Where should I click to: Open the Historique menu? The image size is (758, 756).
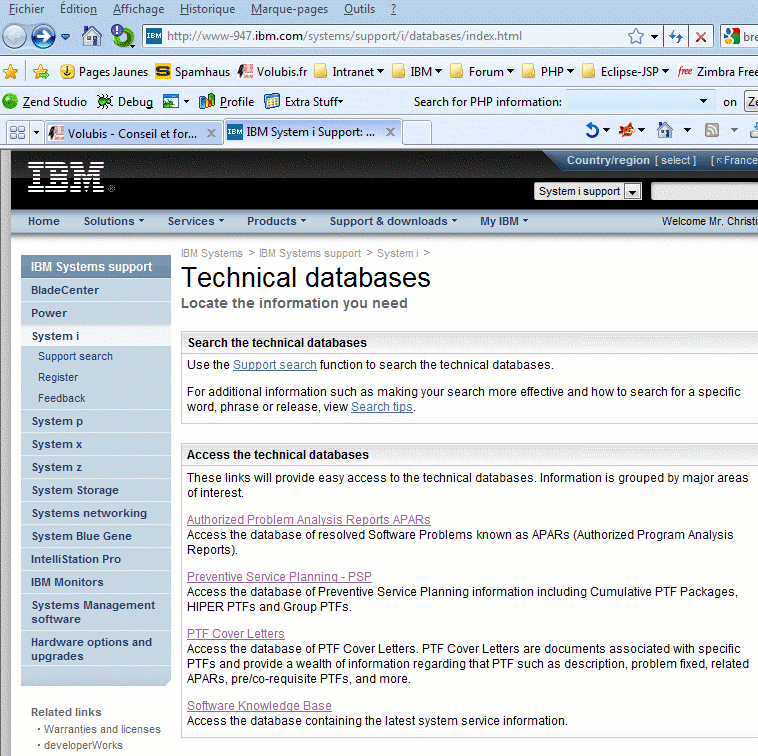(x=207, y=9)
